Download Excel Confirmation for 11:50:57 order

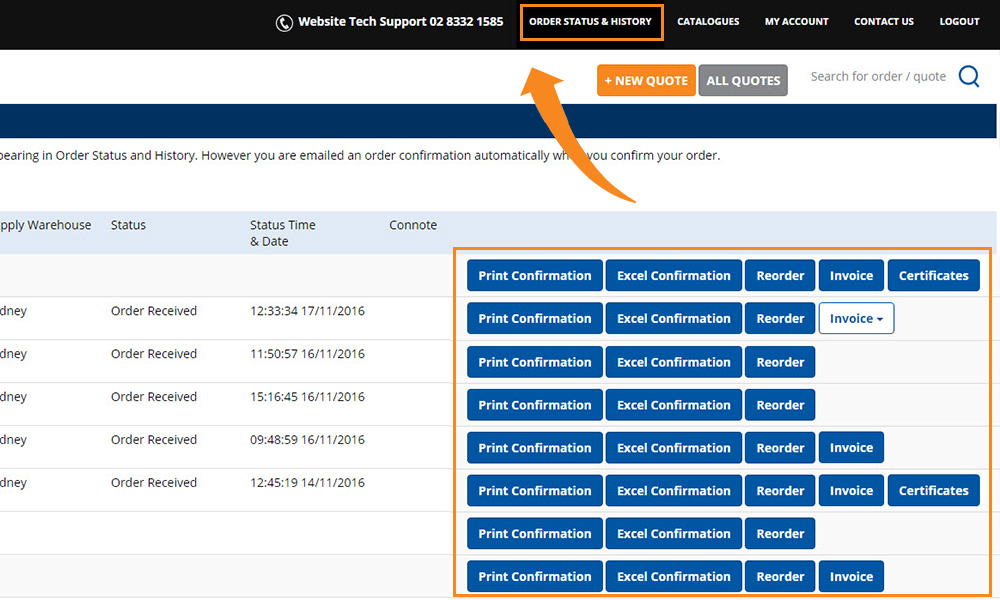(673, 362)
